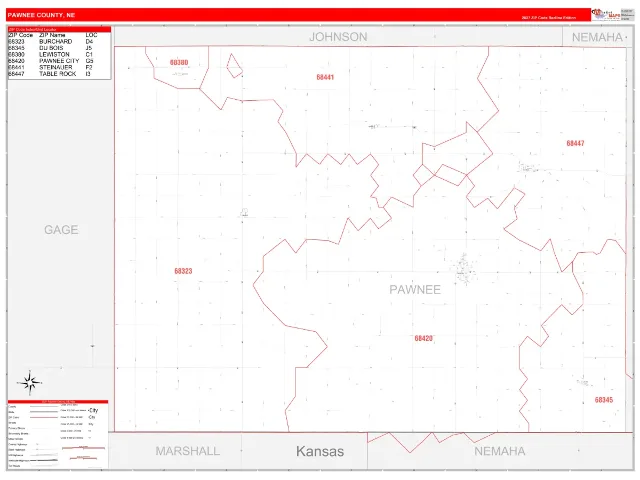
Task: Click the red 68441 ZIP label on the map
Action: (x=325, y=77)
